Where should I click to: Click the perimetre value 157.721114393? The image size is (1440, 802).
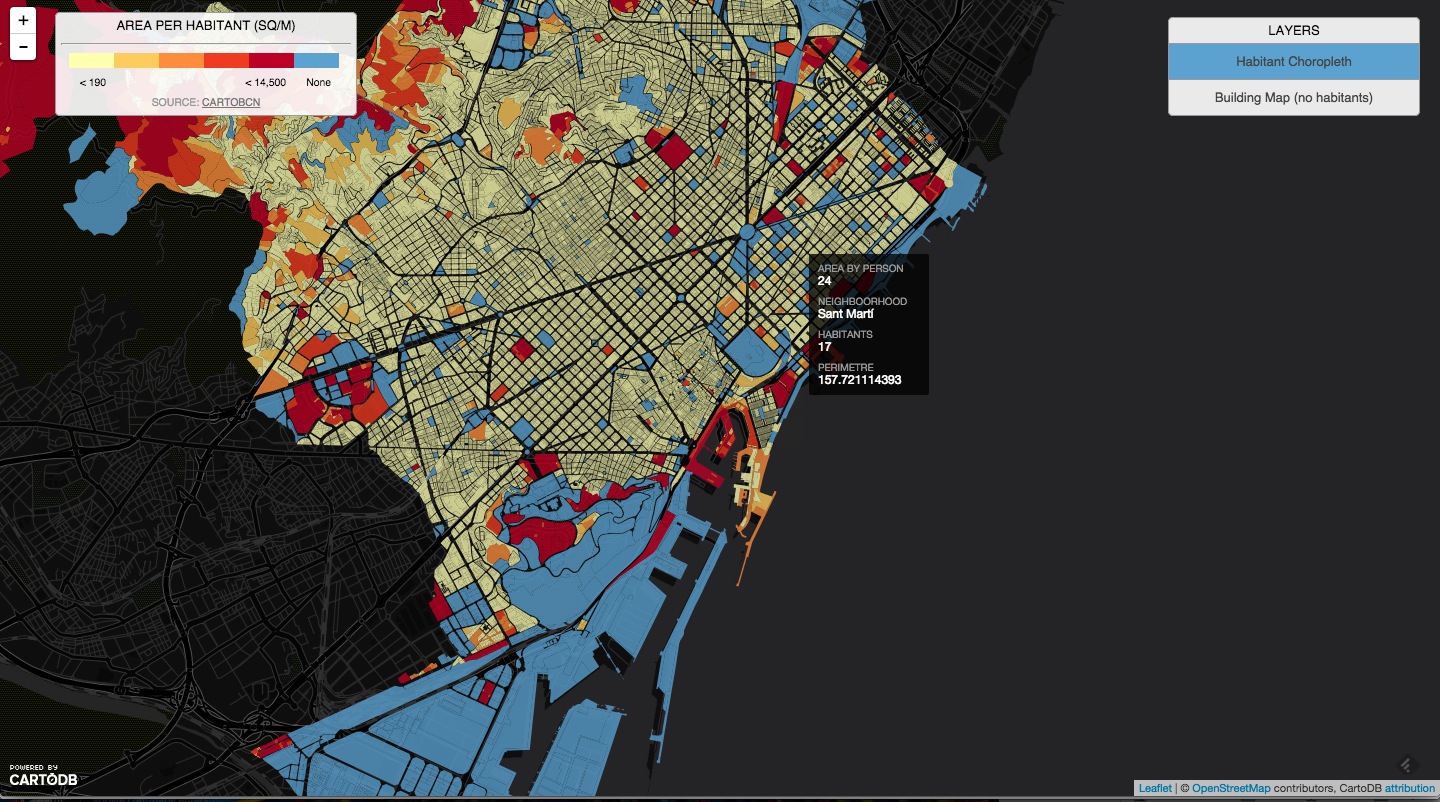point(860,380)
